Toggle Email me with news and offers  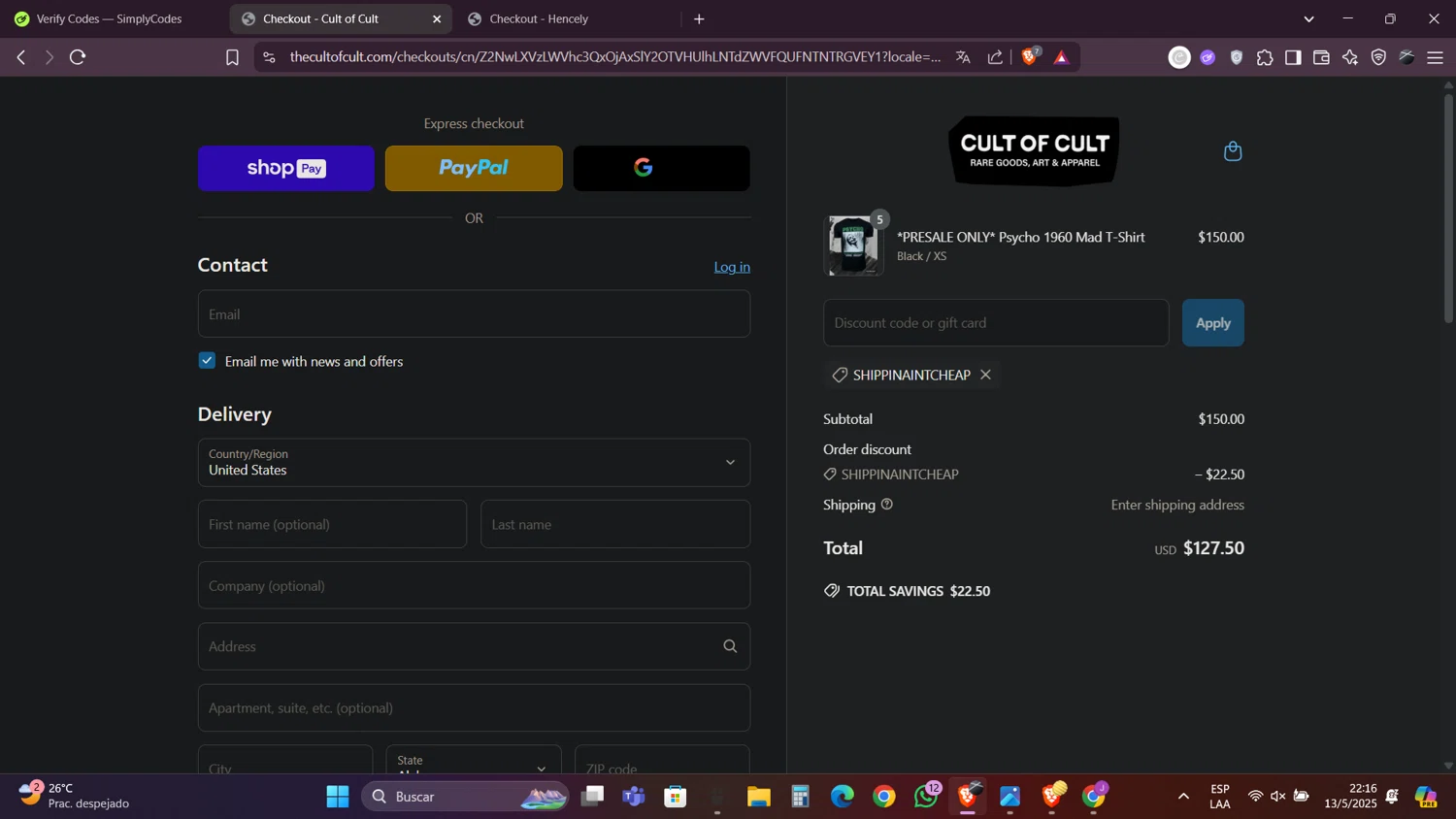pyautogui.click(x=207, y=361)
